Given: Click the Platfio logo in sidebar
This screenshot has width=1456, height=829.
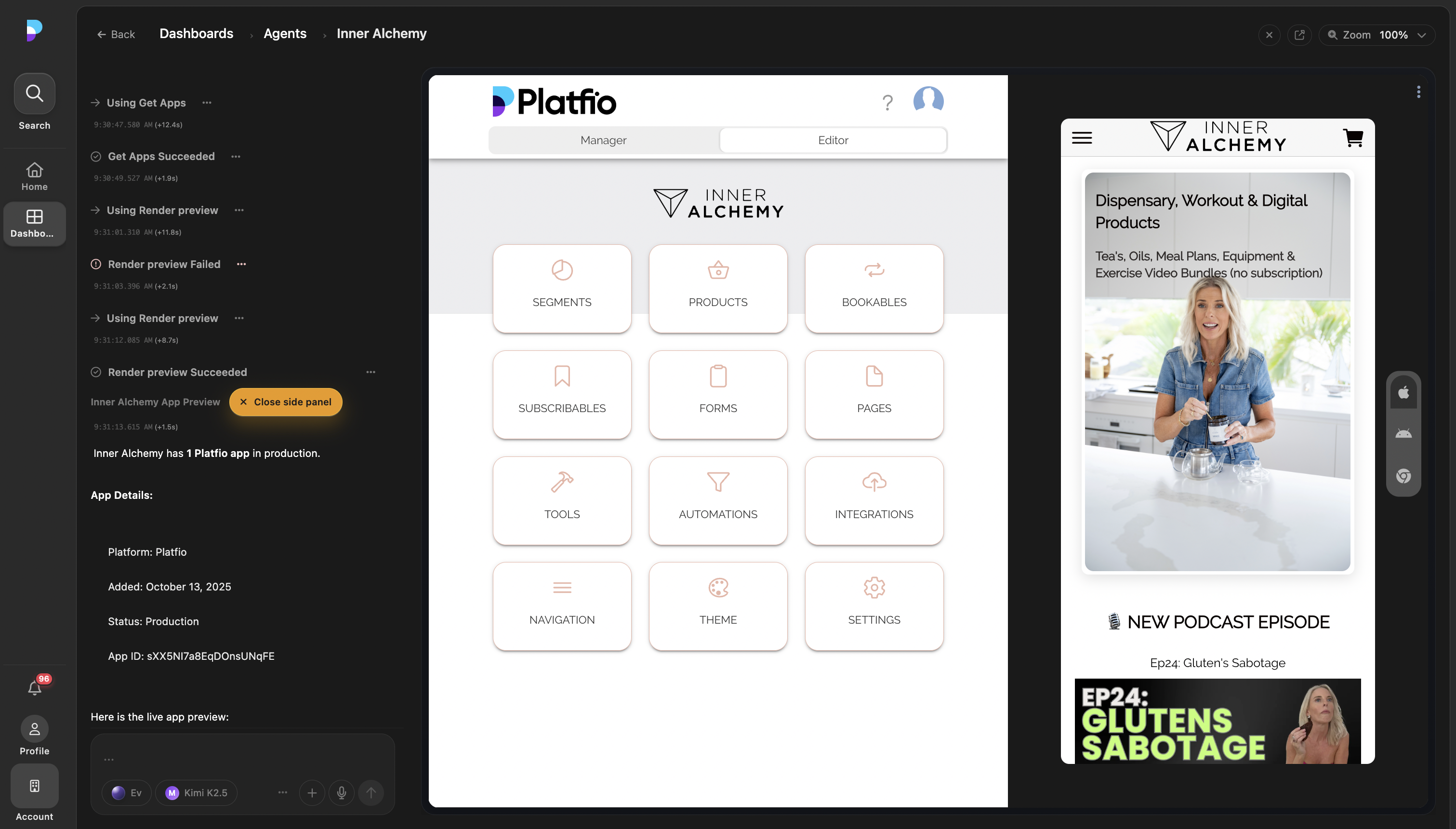Looking at the screenshot, I should pyautogui.click(x=34, y=30).
